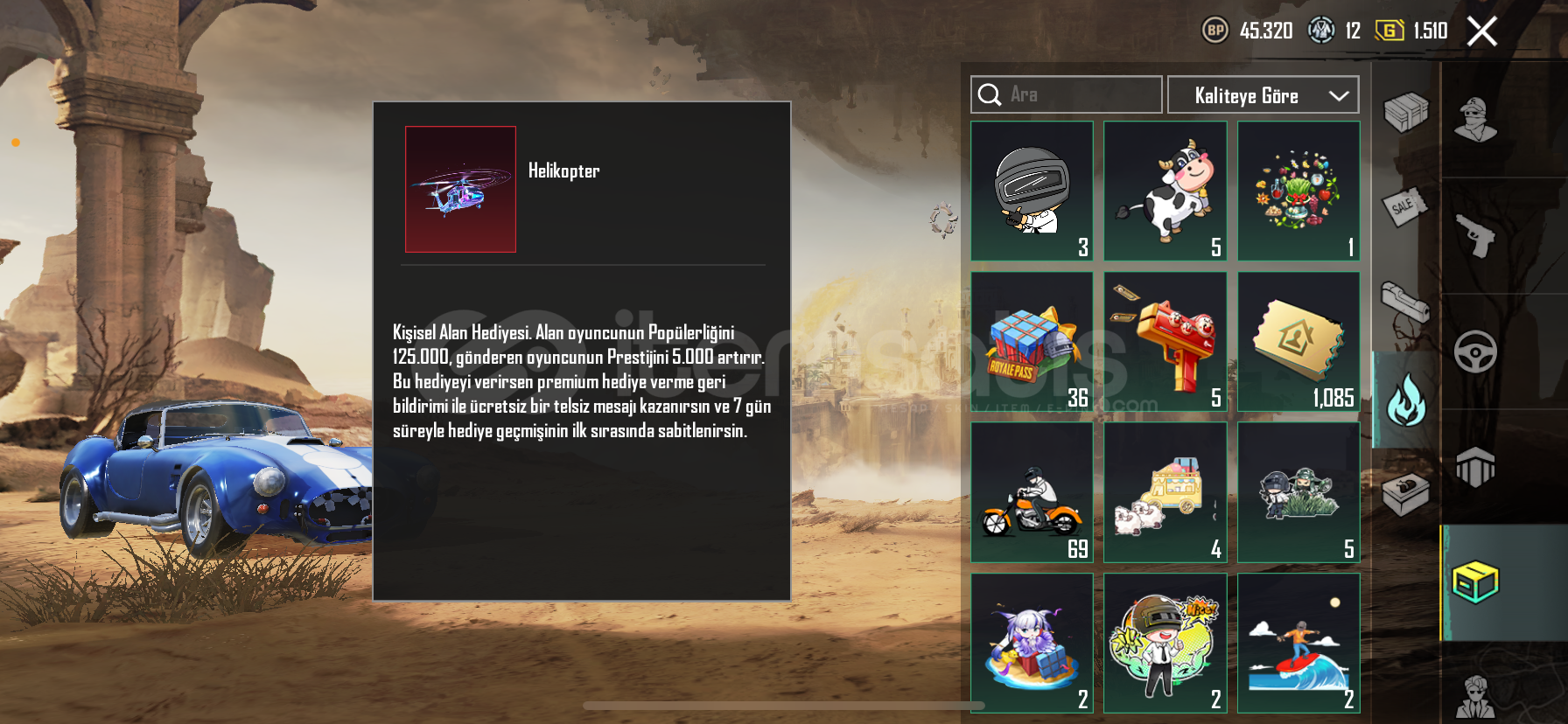Select the helmet character item with count 3
Image resolution: width=1568 pixels, height=724 pixels.
[1032, 191]
